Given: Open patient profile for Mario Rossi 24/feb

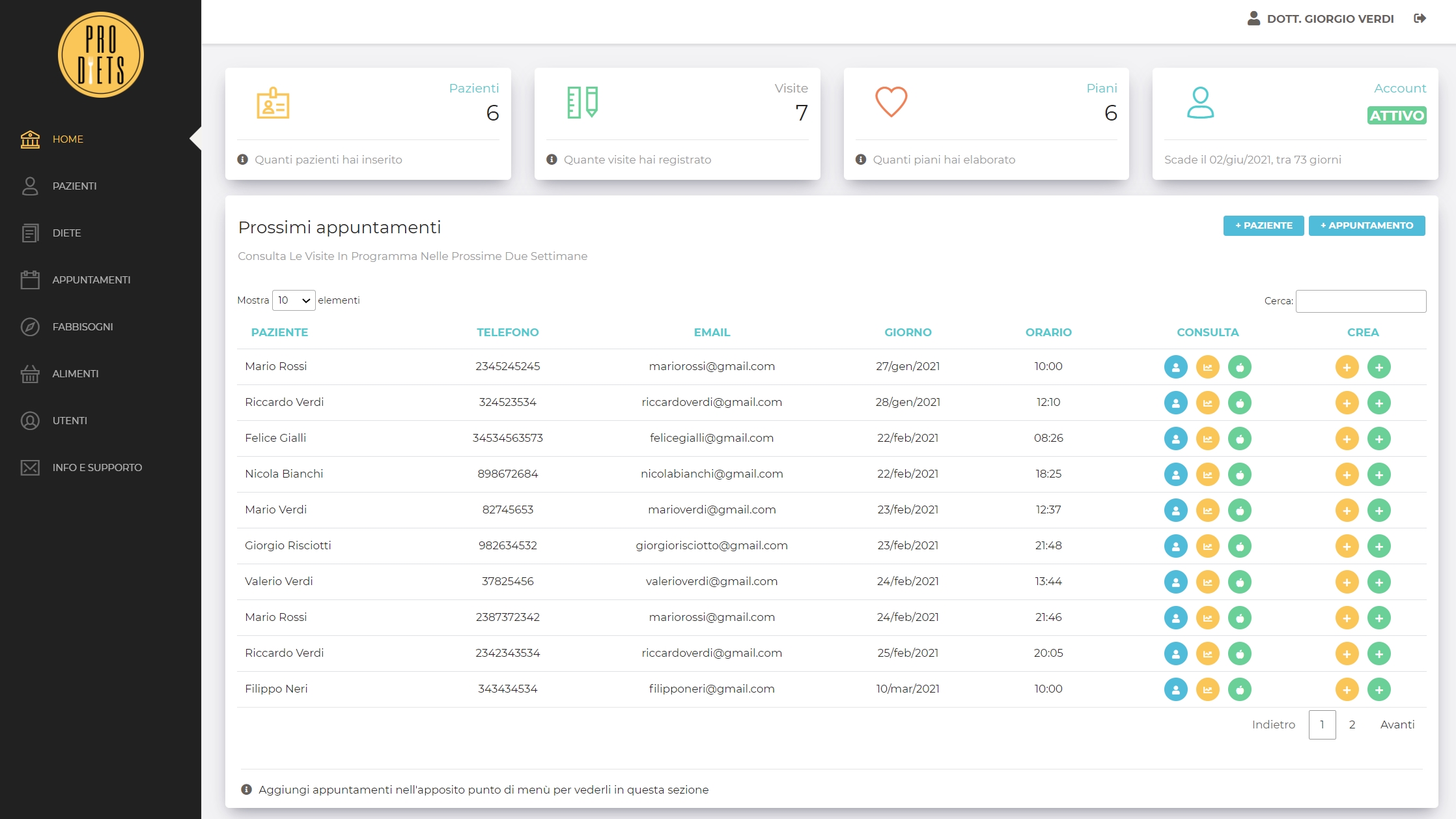Looking at the screenshot, I should 1175,618.
